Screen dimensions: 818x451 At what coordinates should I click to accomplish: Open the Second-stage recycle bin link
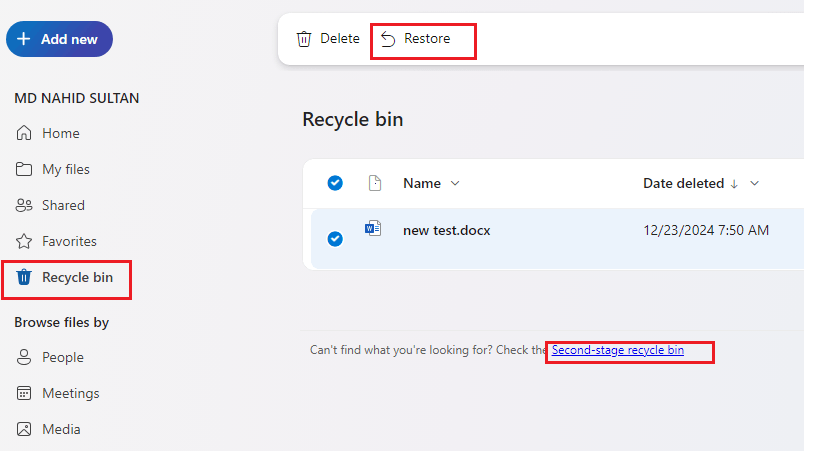point(618,350)
